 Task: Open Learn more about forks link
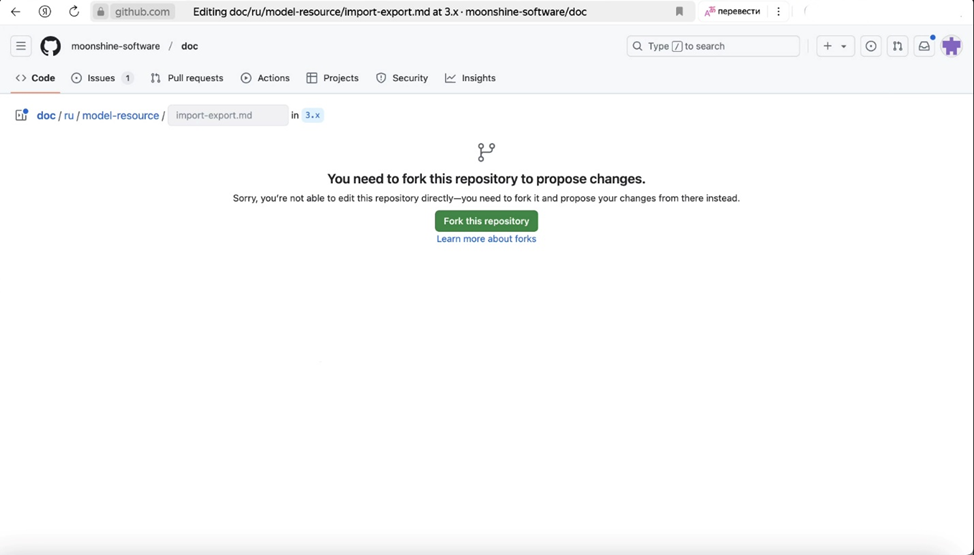tap(486, 239)
